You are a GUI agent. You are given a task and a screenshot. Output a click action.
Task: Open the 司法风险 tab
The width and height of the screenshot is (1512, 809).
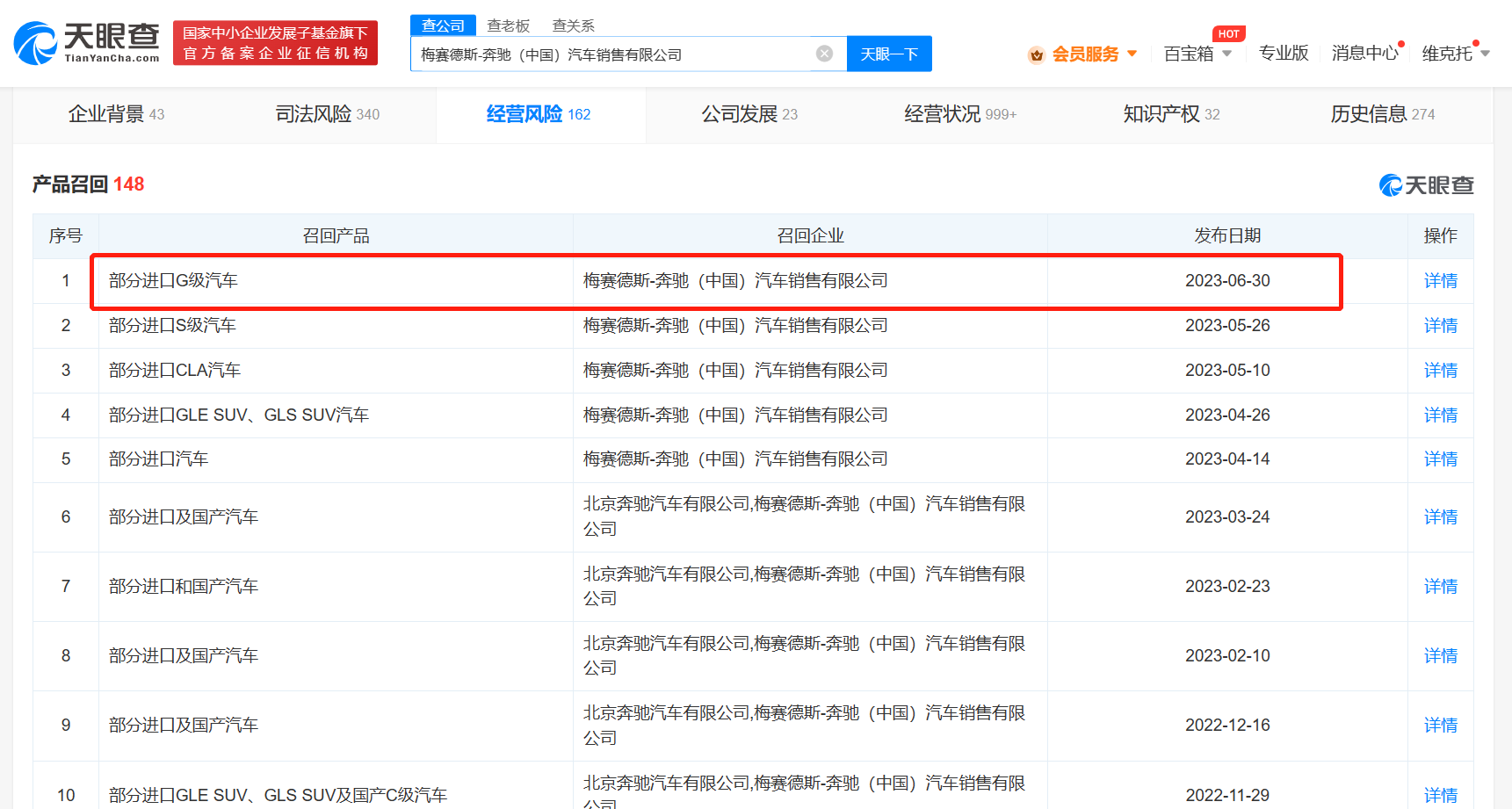pyautogui.click(x=327, y=114)
